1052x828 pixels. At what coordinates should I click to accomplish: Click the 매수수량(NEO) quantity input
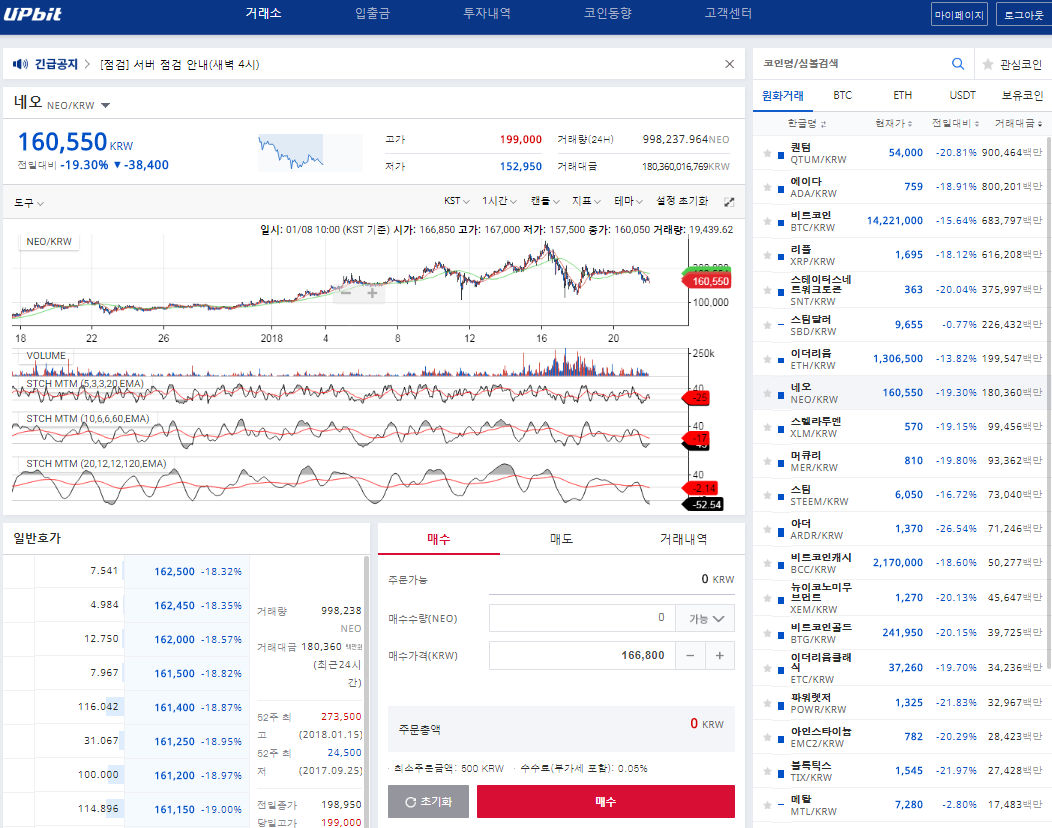(x=582, y=619)
